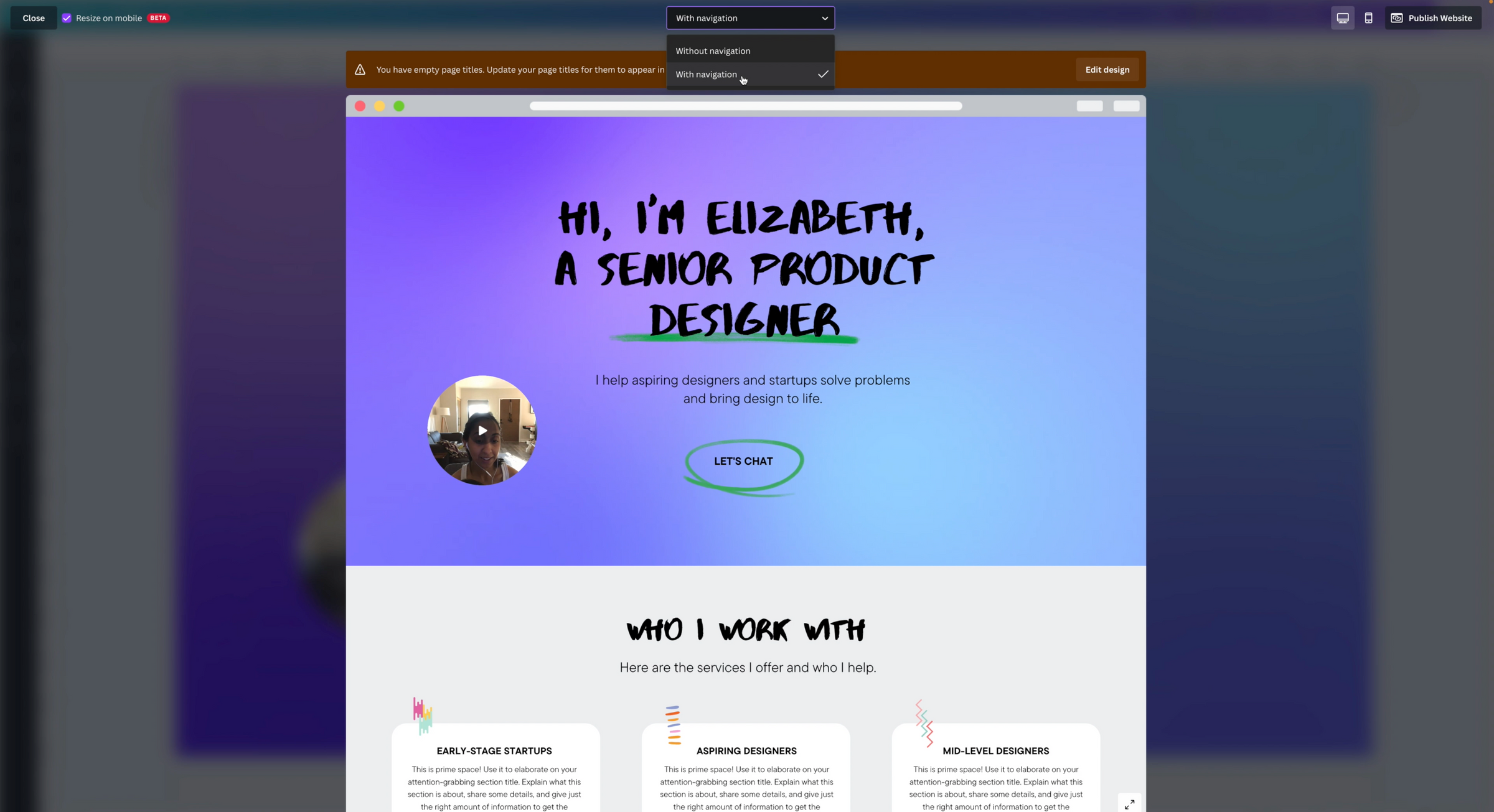The width and height of the screenshot is (1494, 812).
Task: Click the macOS green maximize dot icon
Action: point(399,106)
